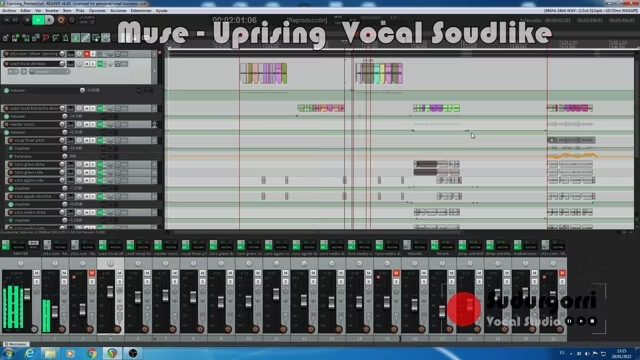Screen dimensions: 640x360
Task: Open FX of Lead vocal Estribillo track
Action: tap(100, 108)
